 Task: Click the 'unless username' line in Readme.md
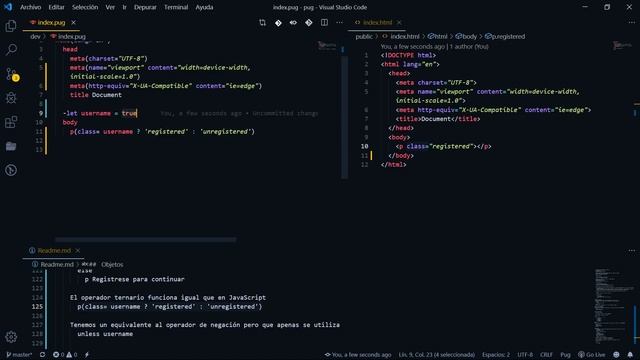(x=105, y=334)
